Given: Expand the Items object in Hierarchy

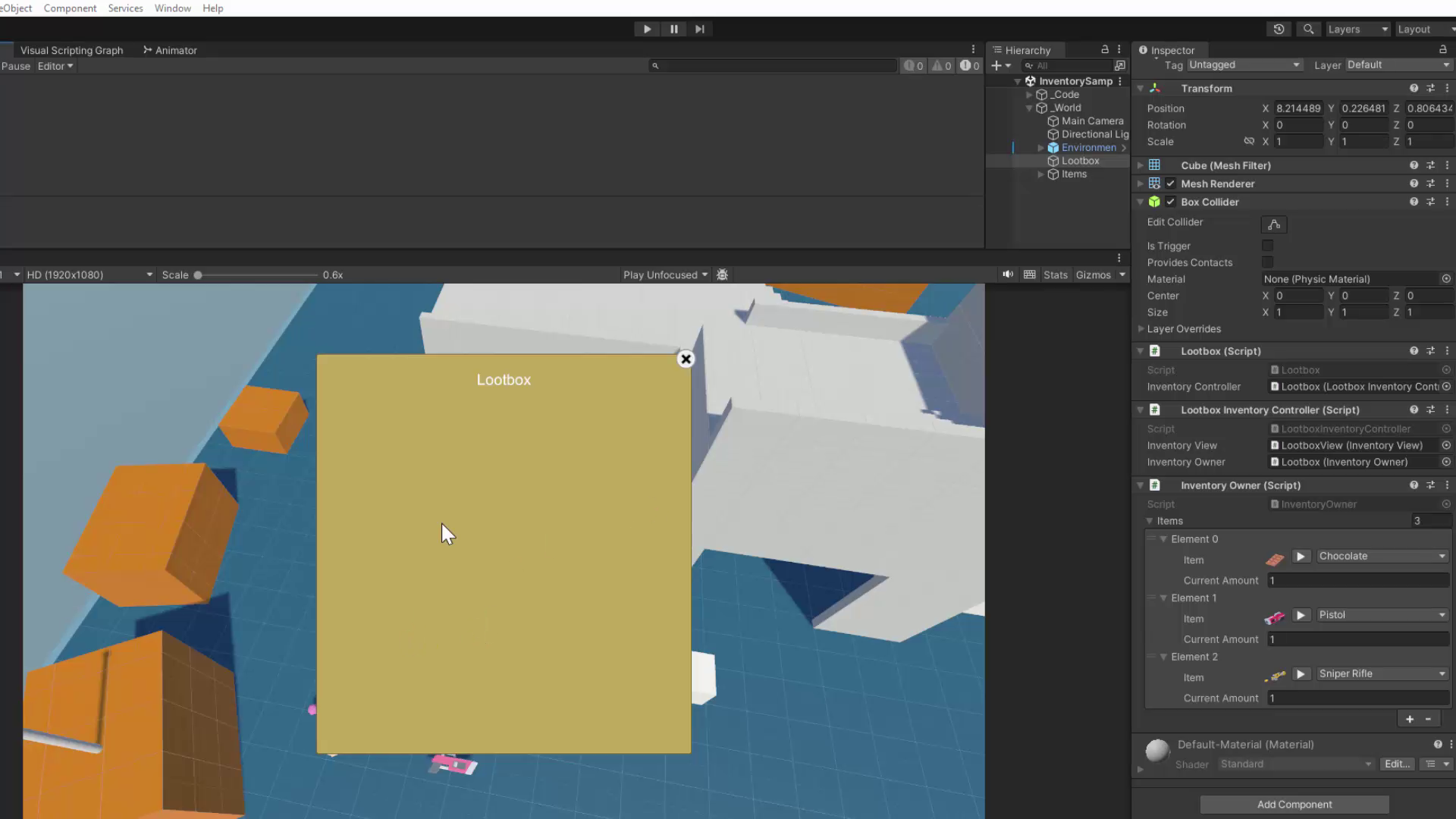Looking at the screenshot, I should tap(1040, 174).
